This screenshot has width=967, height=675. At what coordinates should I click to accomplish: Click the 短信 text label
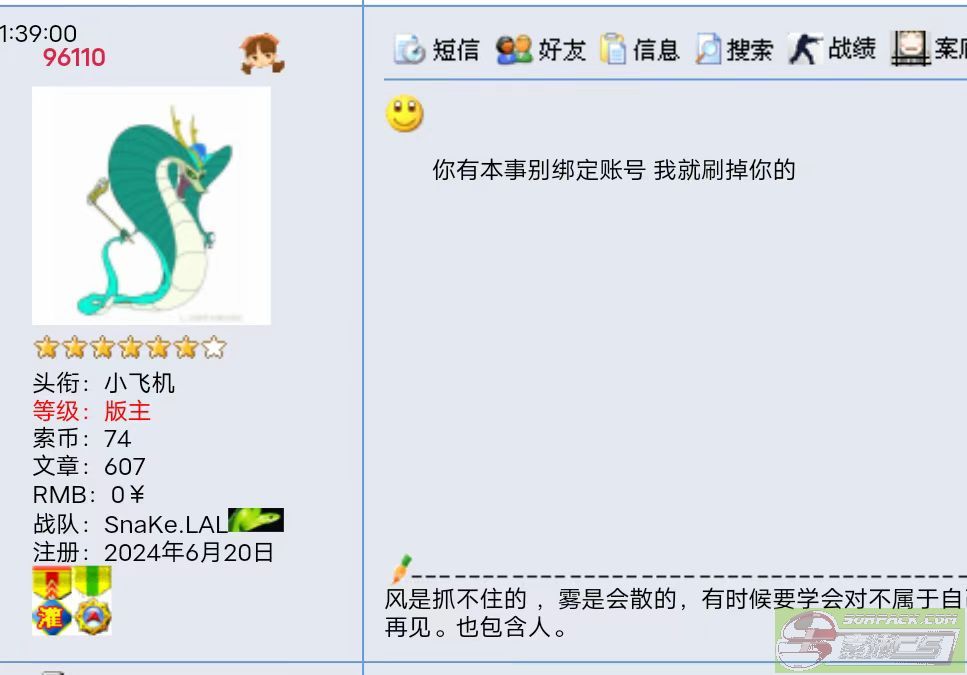[x=456, y=50]
